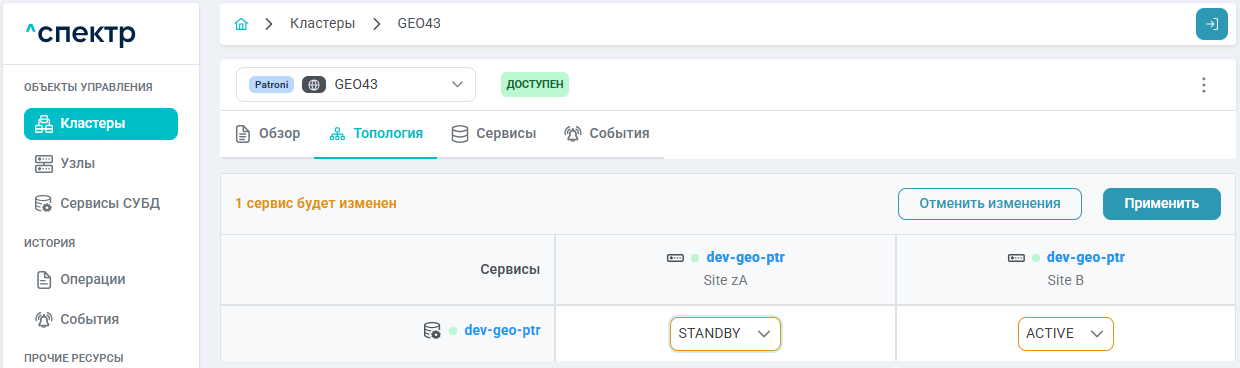Click the Сервисы column header

point(510,270)
